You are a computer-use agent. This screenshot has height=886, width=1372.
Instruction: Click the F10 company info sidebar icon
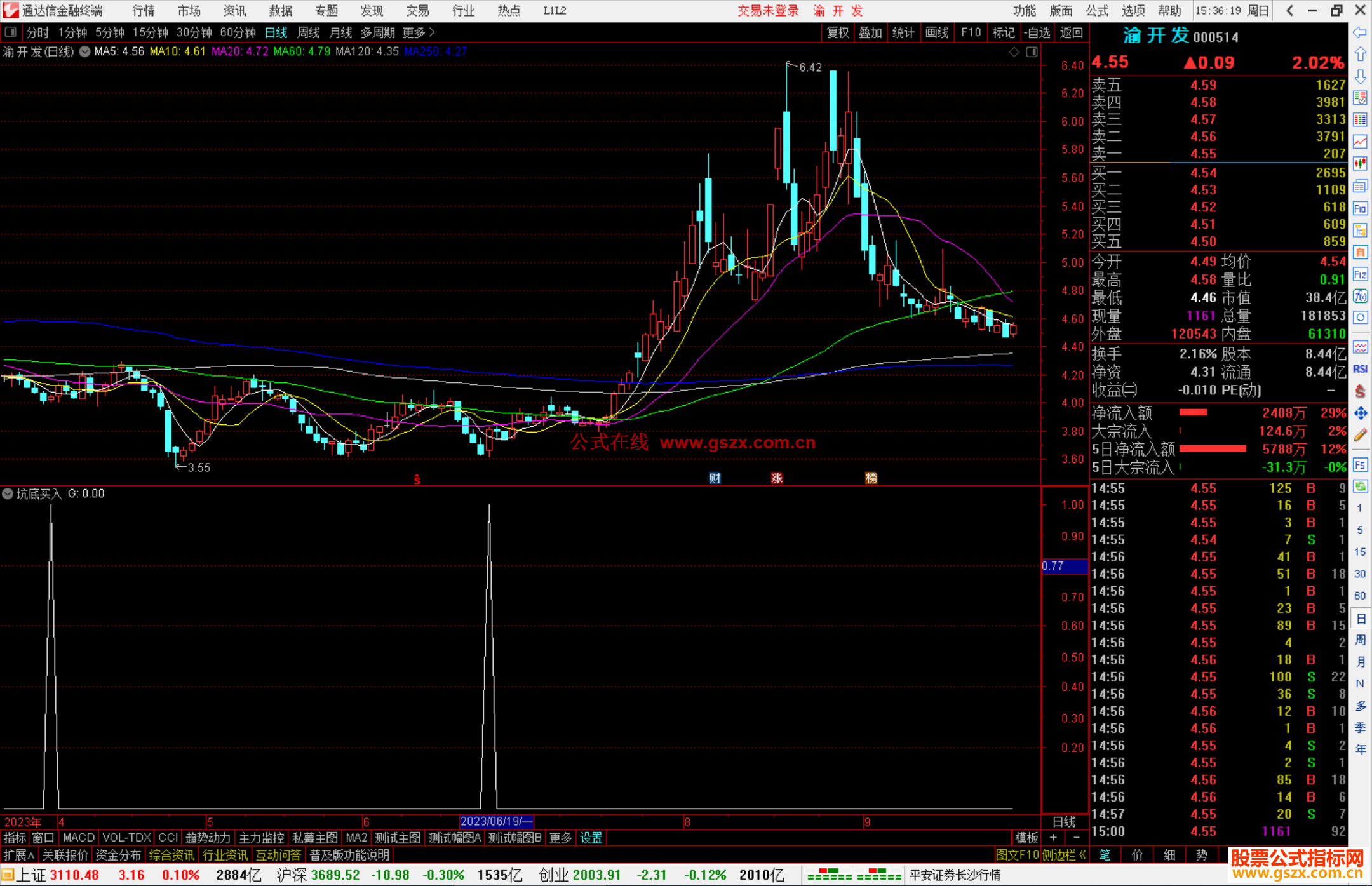coord(1360,208)
